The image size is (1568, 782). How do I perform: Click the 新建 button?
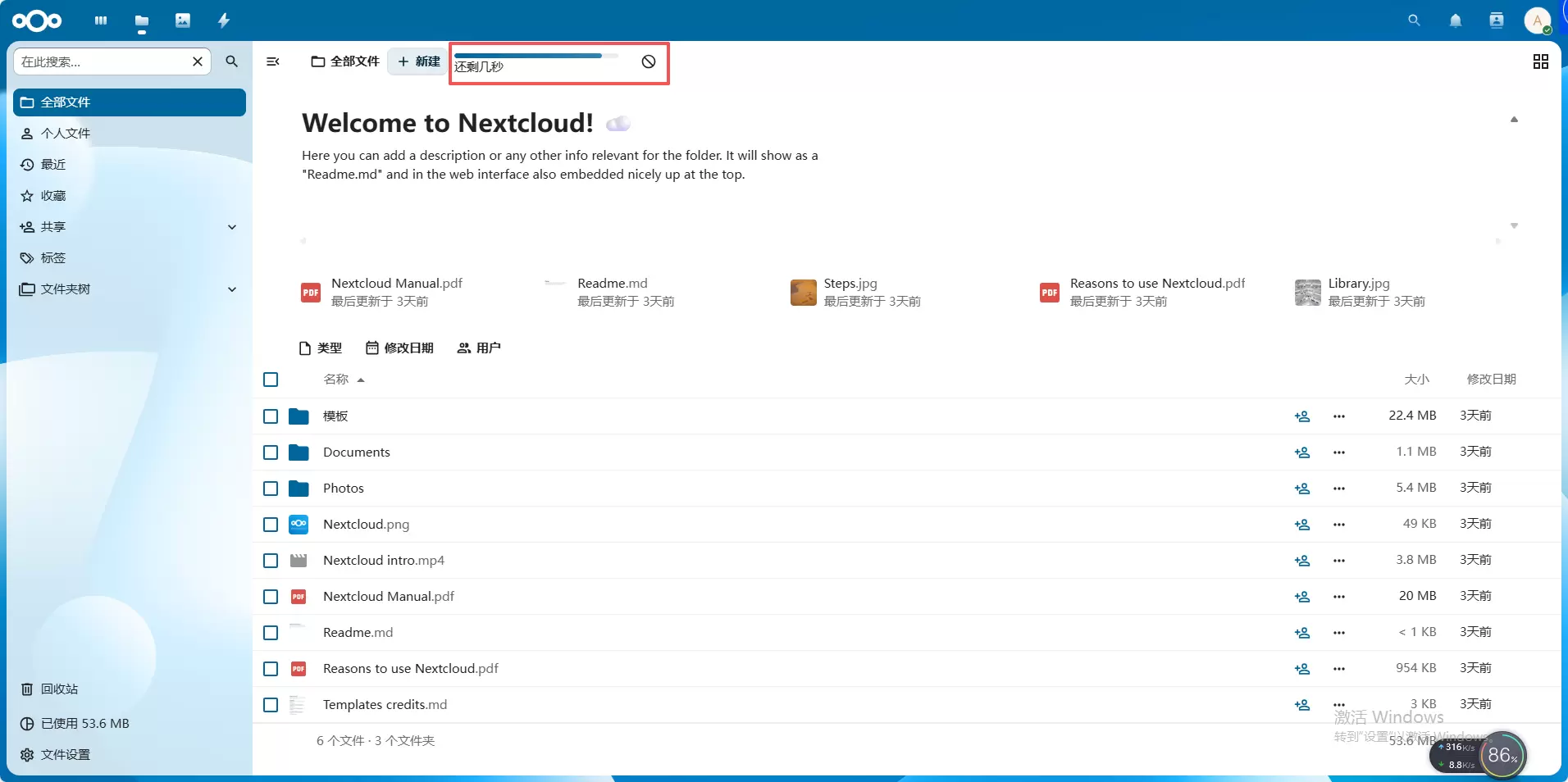point(418,61)
